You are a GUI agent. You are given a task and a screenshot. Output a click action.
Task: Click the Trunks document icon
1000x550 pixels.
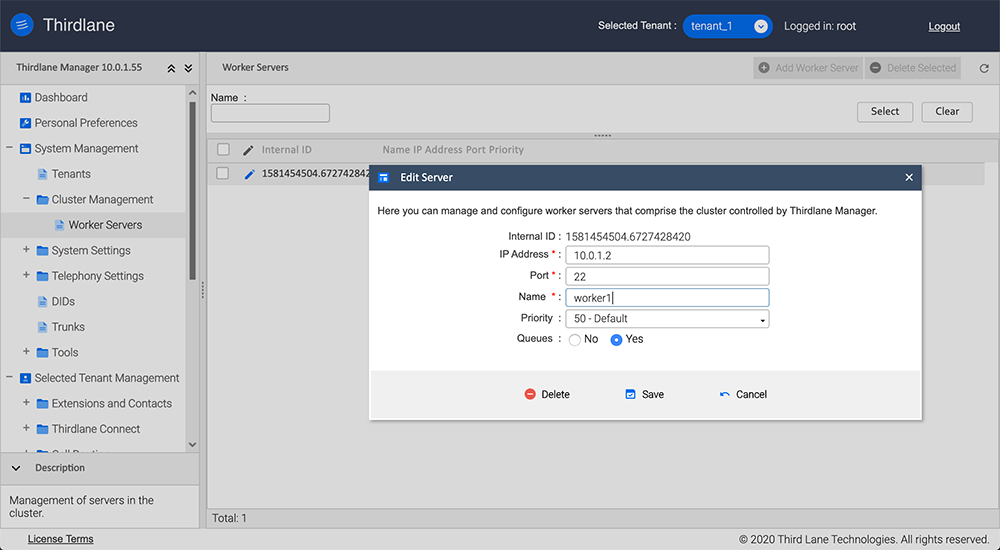click(42, 327)
